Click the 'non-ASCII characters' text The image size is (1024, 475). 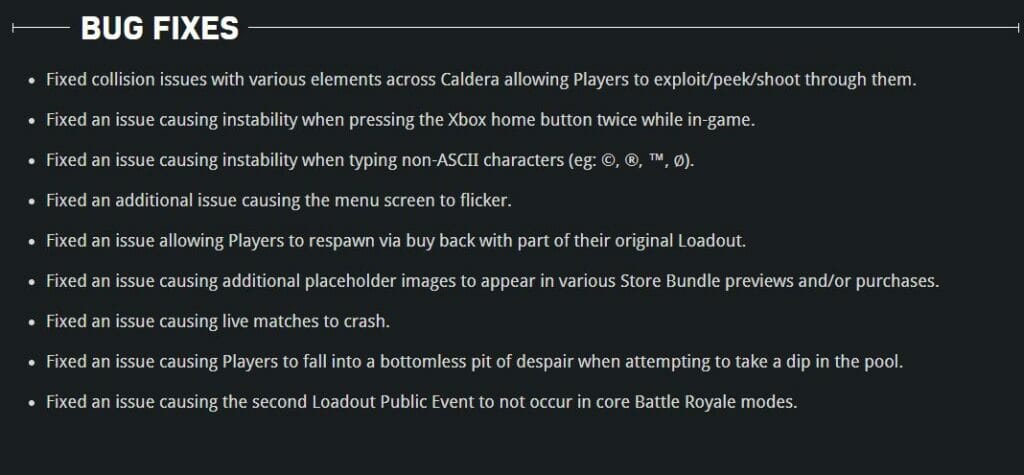pyautogui.click(x=473, y=161)
